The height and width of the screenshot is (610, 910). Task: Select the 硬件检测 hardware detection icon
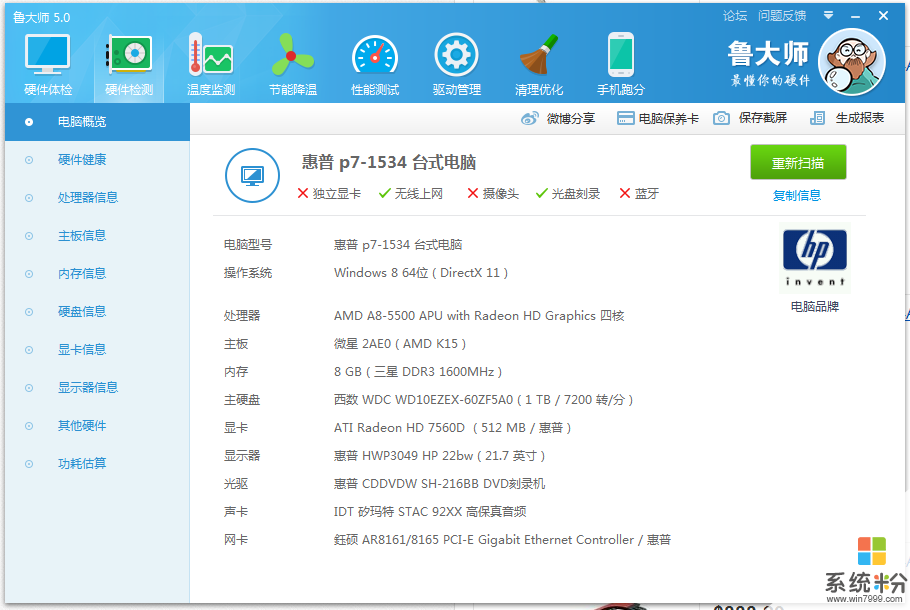pyautogui.click(x=129, y=64)
